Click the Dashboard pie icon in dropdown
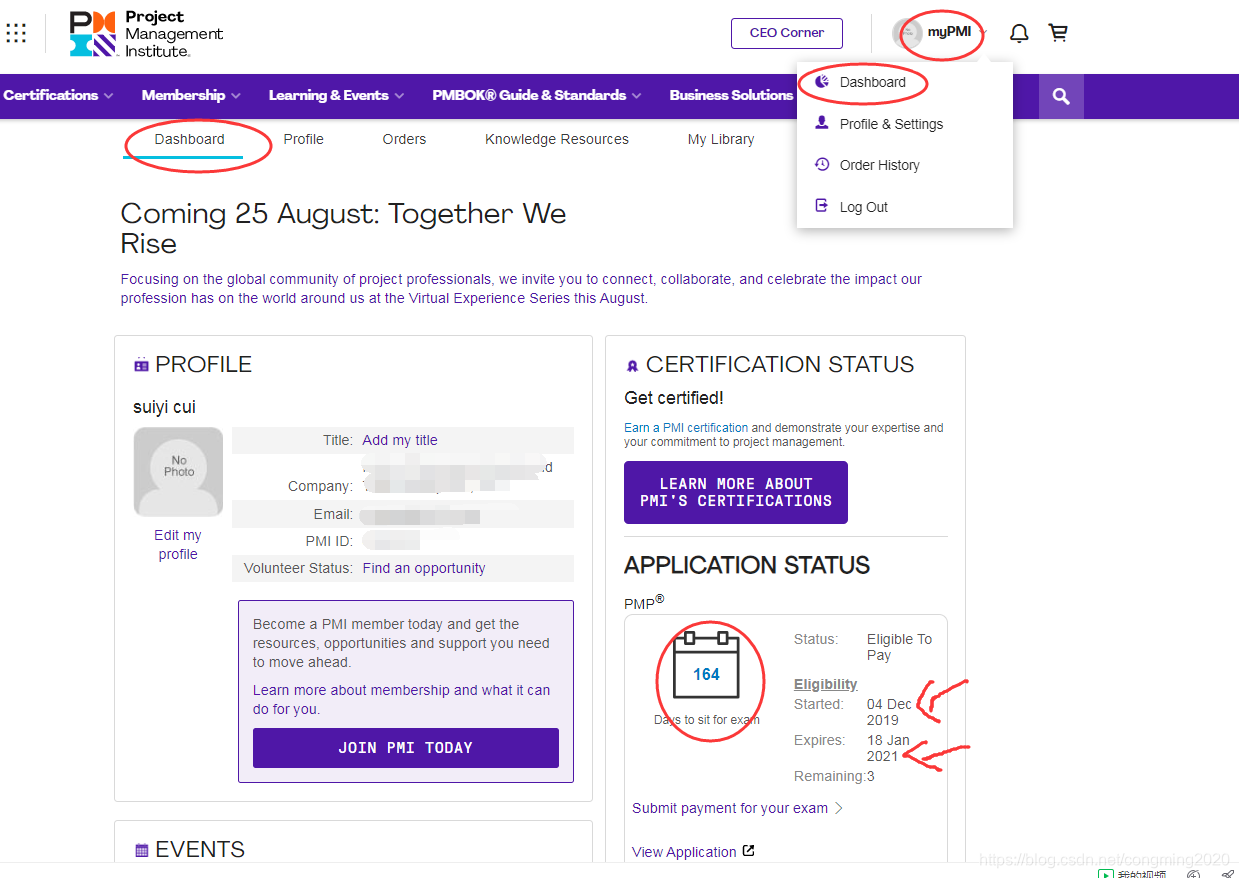1239x878 pixels. coord(822,82)
